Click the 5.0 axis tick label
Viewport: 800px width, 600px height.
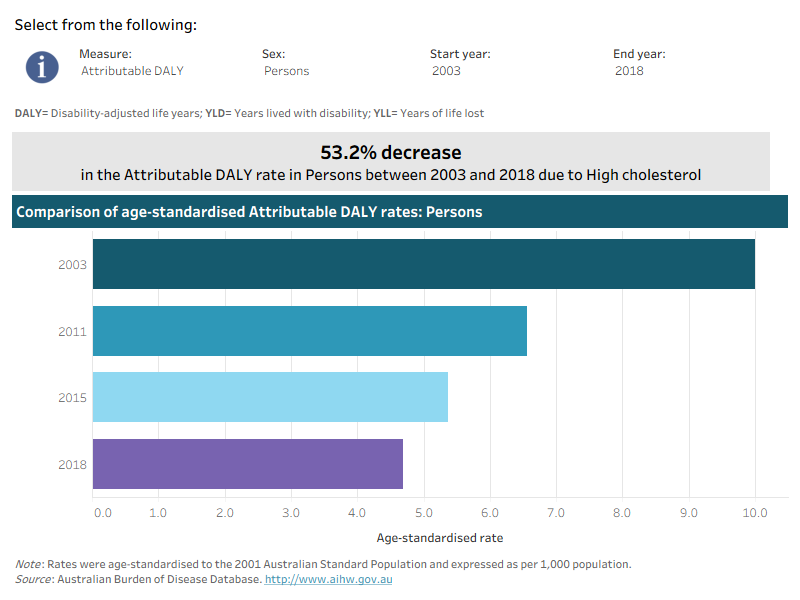(x=423, y=513)
